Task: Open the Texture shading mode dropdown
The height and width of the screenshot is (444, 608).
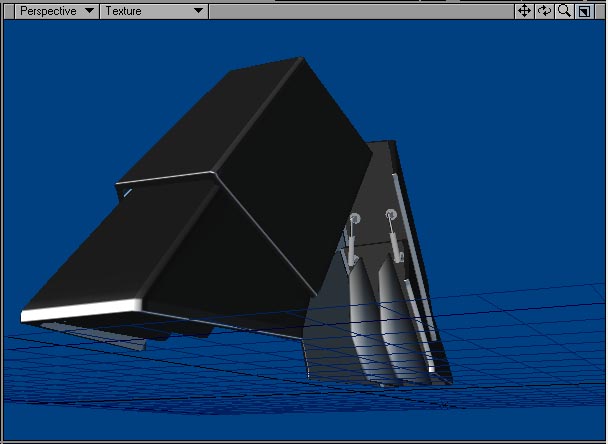Action: click(154, 11)
